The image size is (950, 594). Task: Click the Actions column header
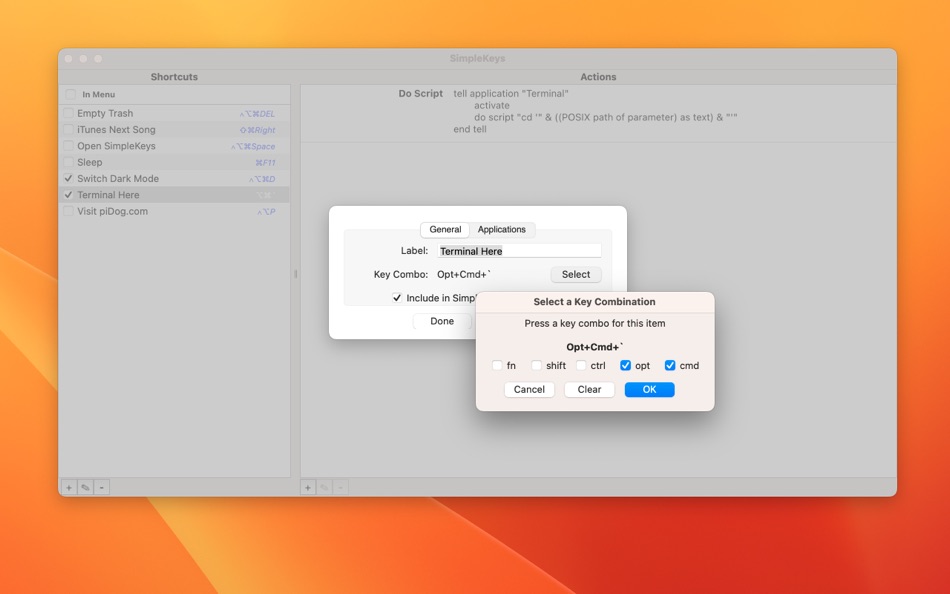tap(598, 77)
